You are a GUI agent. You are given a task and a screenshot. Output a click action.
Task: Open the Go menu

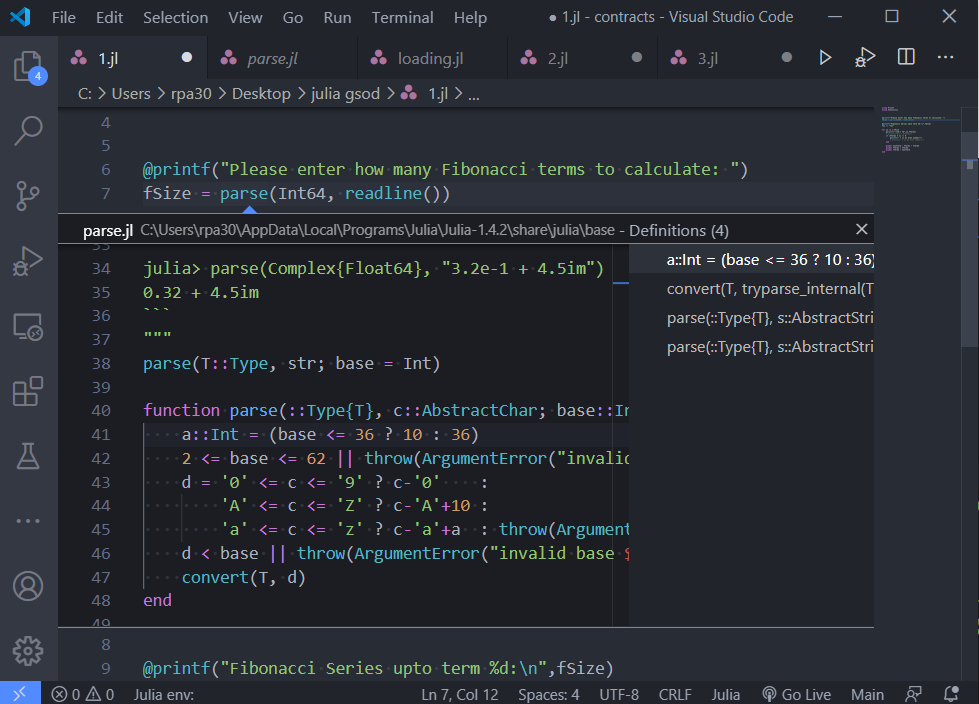coord(293,17)
